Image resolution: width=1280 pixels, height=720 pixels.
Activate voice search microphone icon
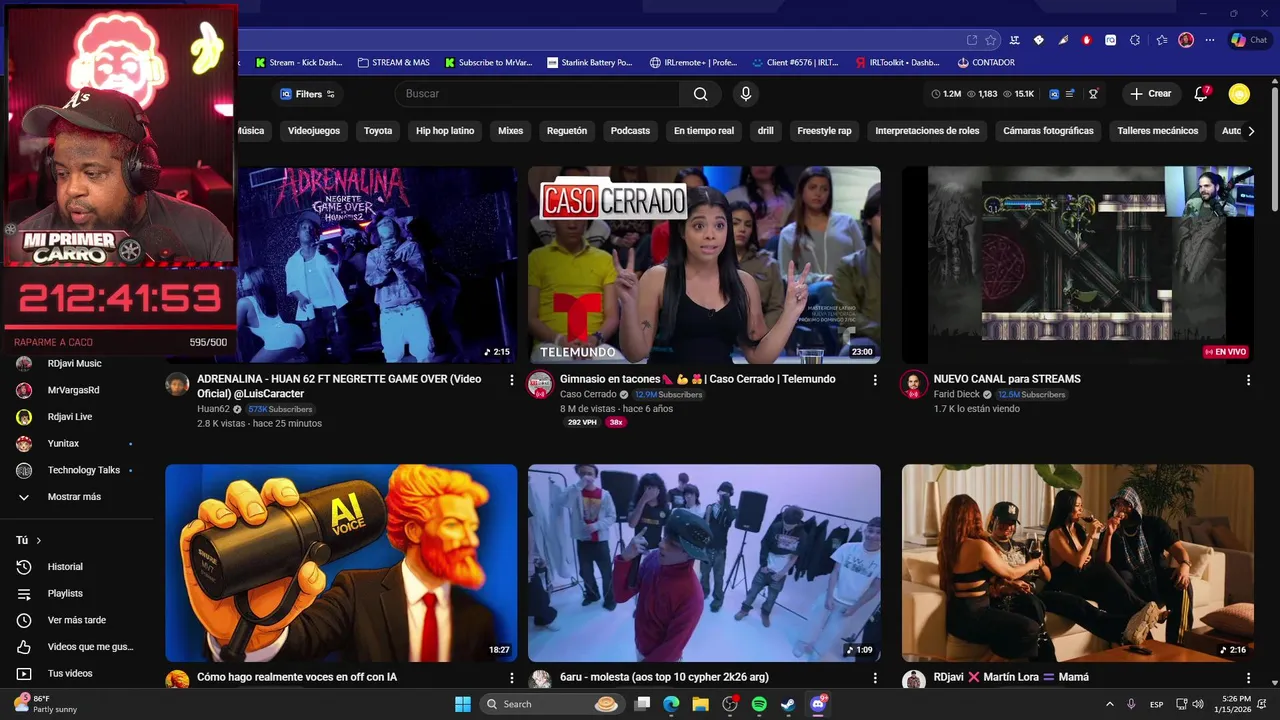tap(745, 94)
